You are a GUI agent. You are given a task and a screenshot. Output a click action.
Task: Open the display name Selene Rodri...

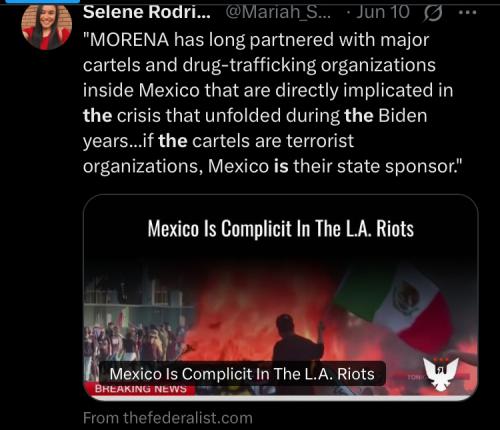(x=147, y=12)
